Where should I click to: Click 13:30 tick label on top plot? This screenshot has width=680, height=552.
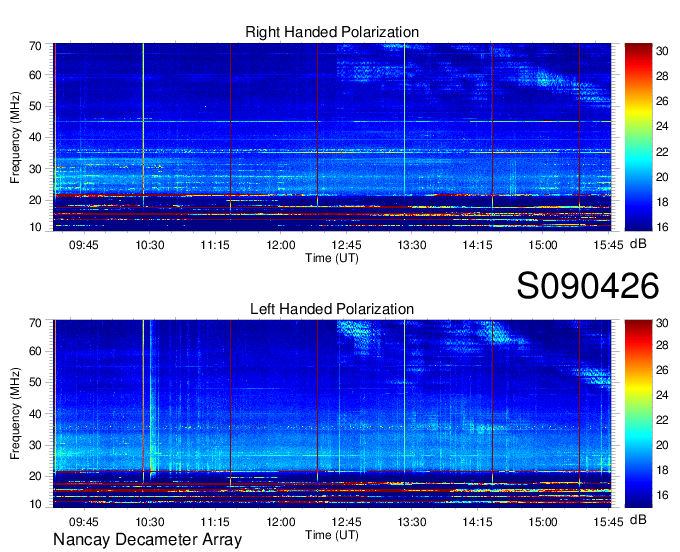[x=412, y=245]
